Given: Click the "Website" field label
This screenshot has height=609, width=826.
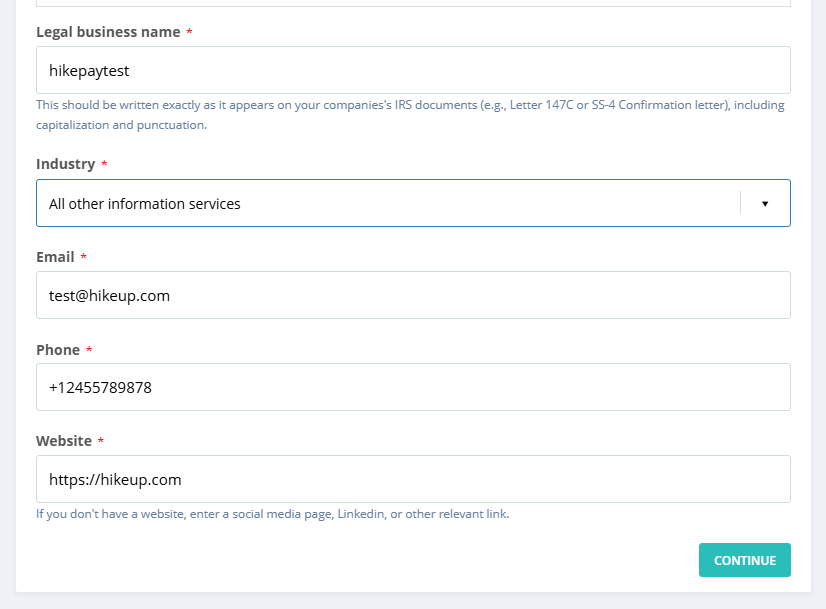Looking at the screenshot, I should point(64,441).
